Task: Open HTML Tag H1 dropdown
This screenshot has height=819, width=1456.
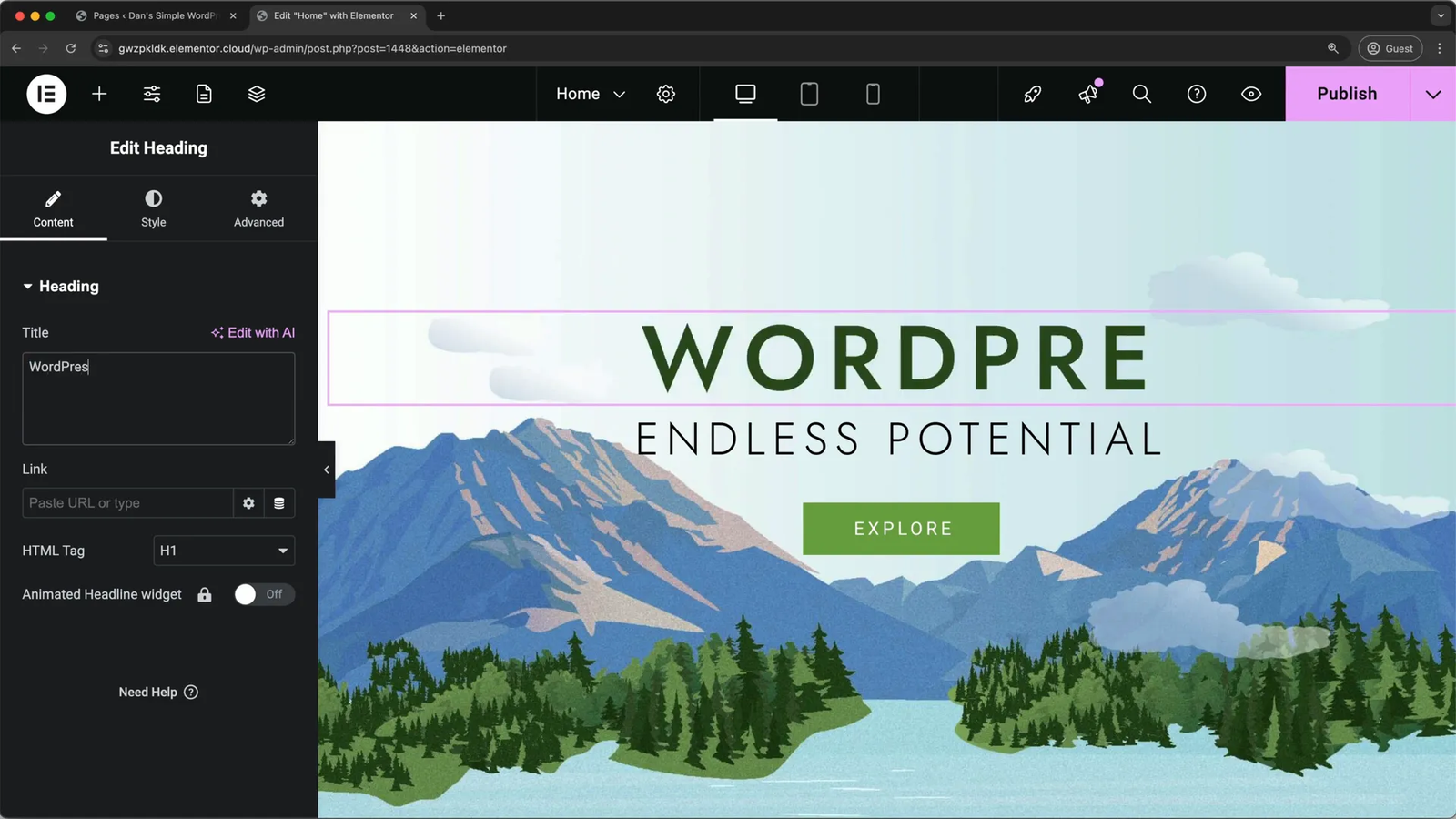Action: (x=224, y=551)
